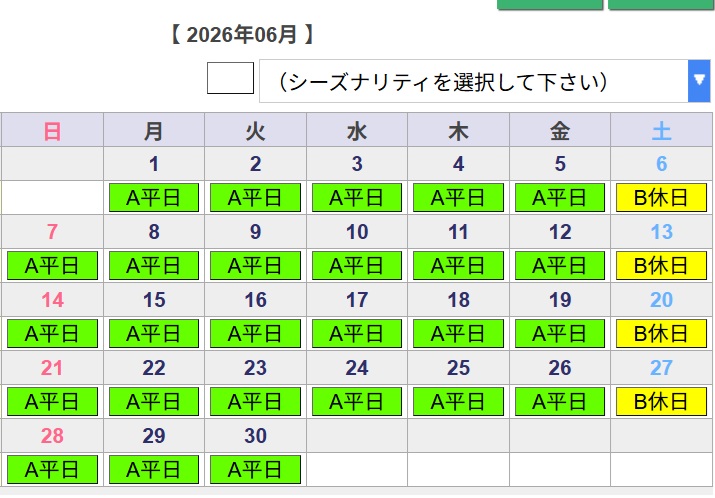This screenshot has height=498, width=715.
Task: Click the 水 Wednesday column header
Action: tap(357, 131)
